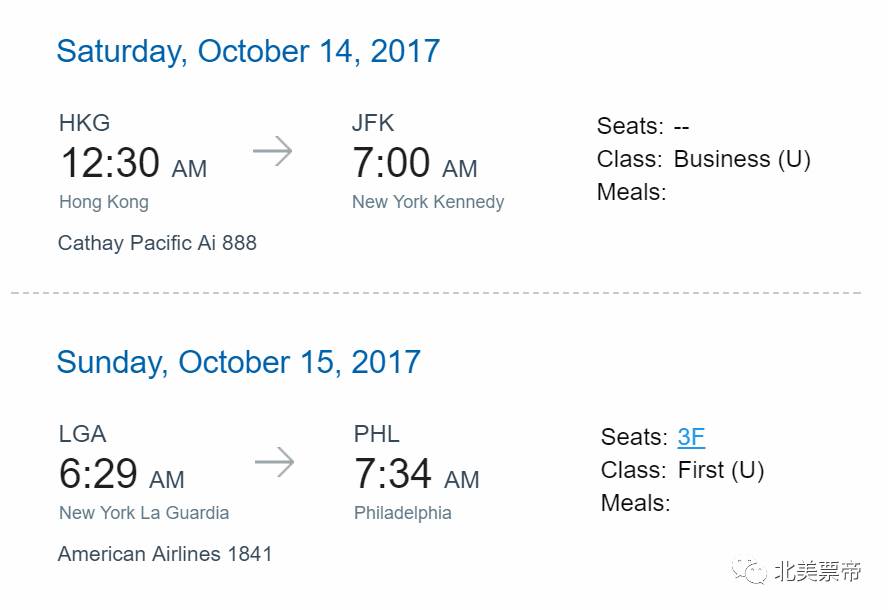This screenshot has height=610, width=890.
Task: Select the Saturday, October 14, 2017 heading
Action: click(x=248, y=51)
